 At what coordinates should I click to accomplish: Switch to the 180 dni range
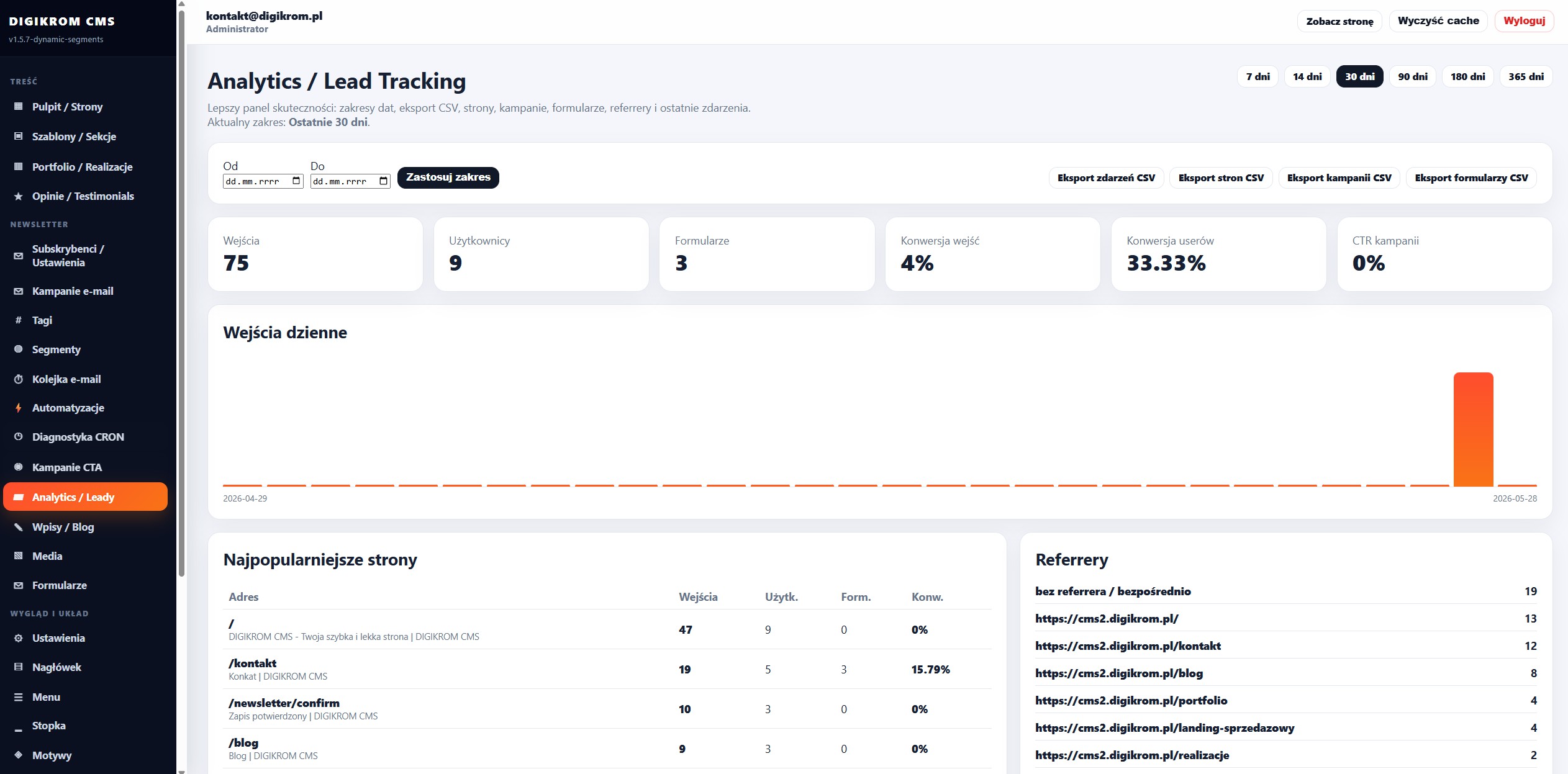(1468, 76)
